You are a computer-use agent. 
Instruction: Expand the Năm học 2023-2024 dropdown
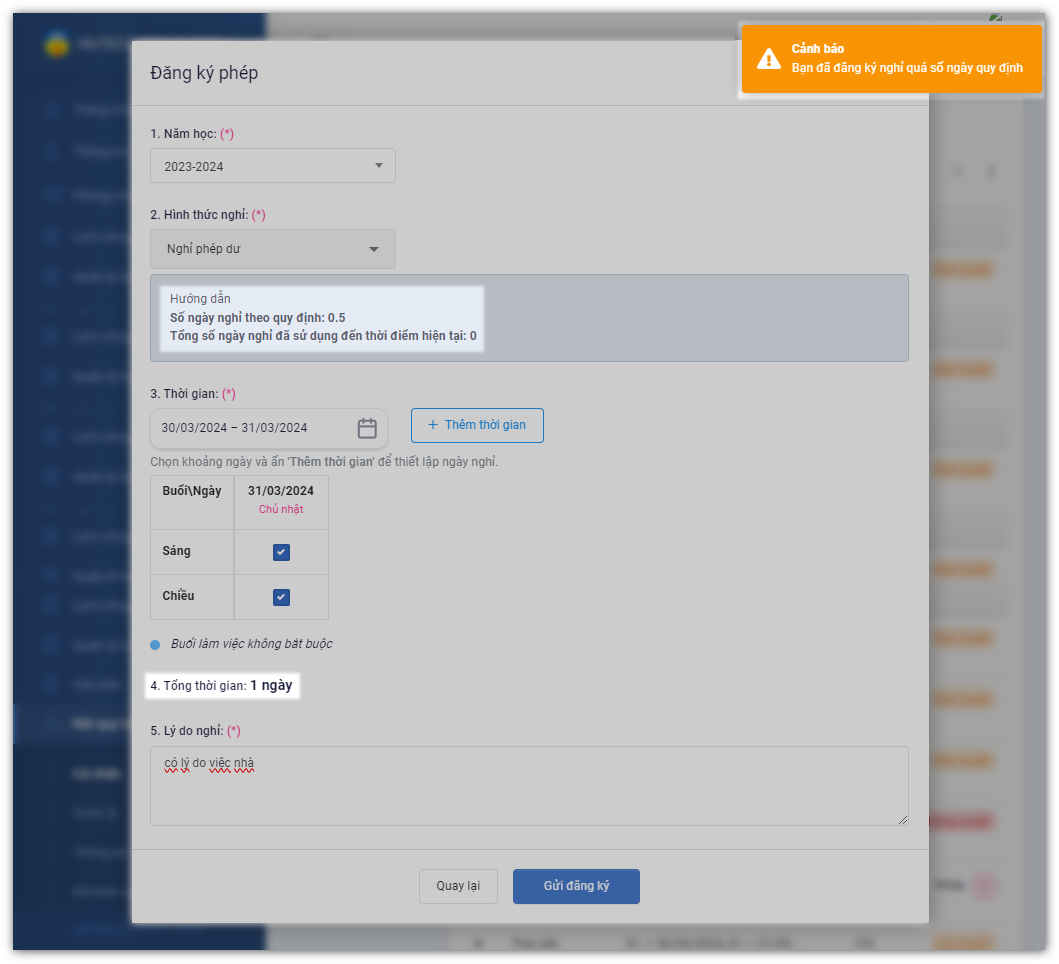[272, 166]
